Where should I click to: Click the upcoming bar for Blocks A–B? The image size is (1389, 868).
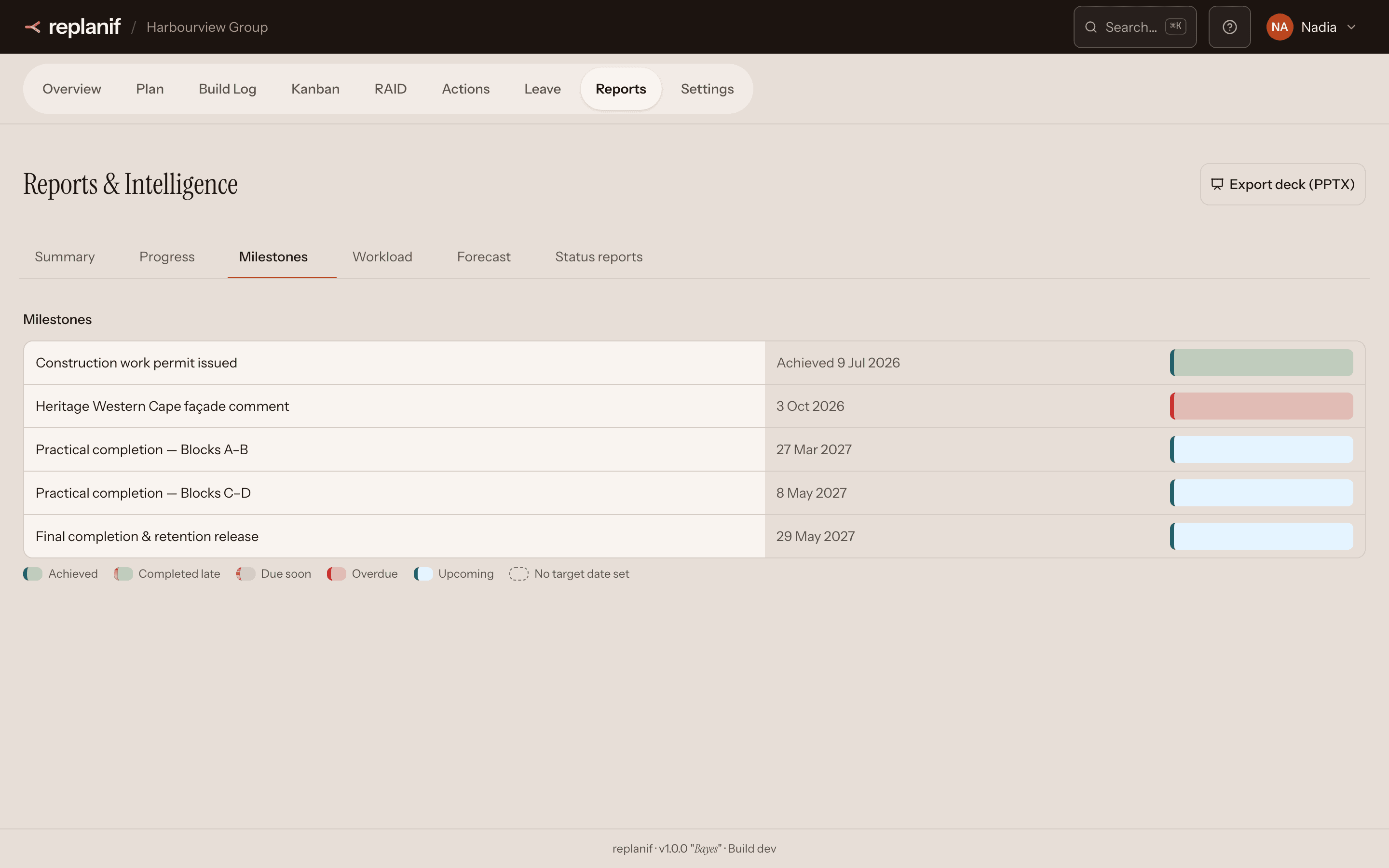coord(1262,449)
